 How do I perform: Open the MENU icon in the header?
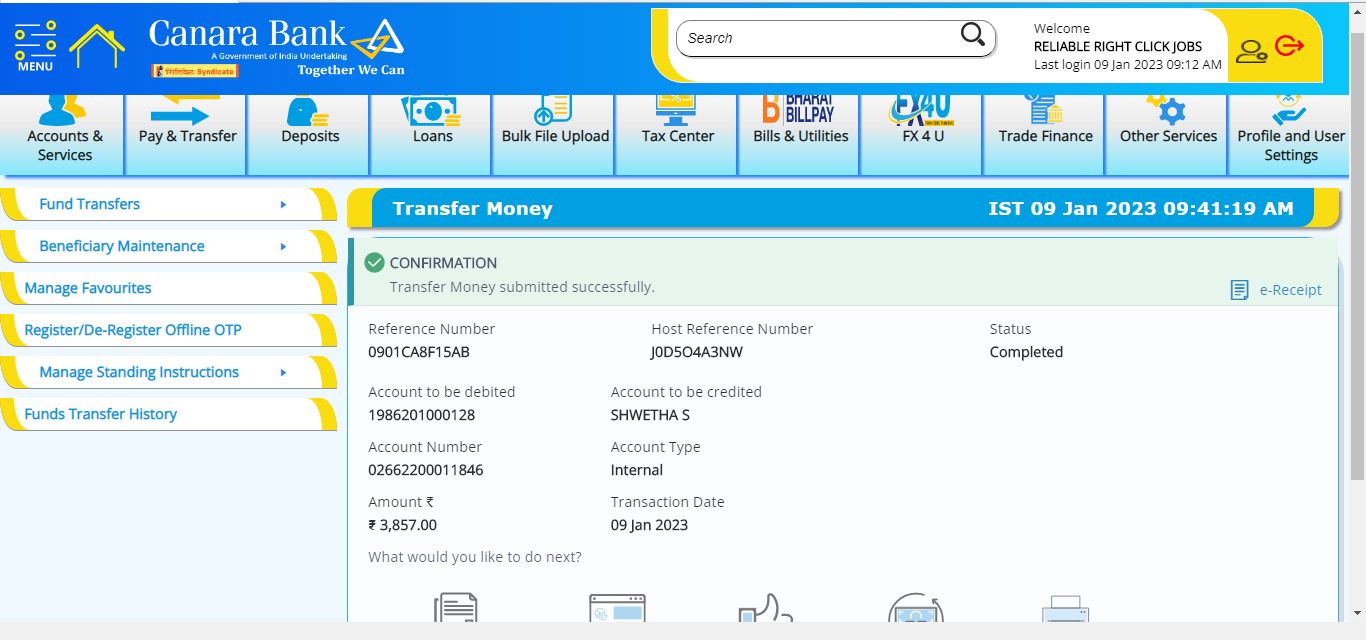(35, 46)
